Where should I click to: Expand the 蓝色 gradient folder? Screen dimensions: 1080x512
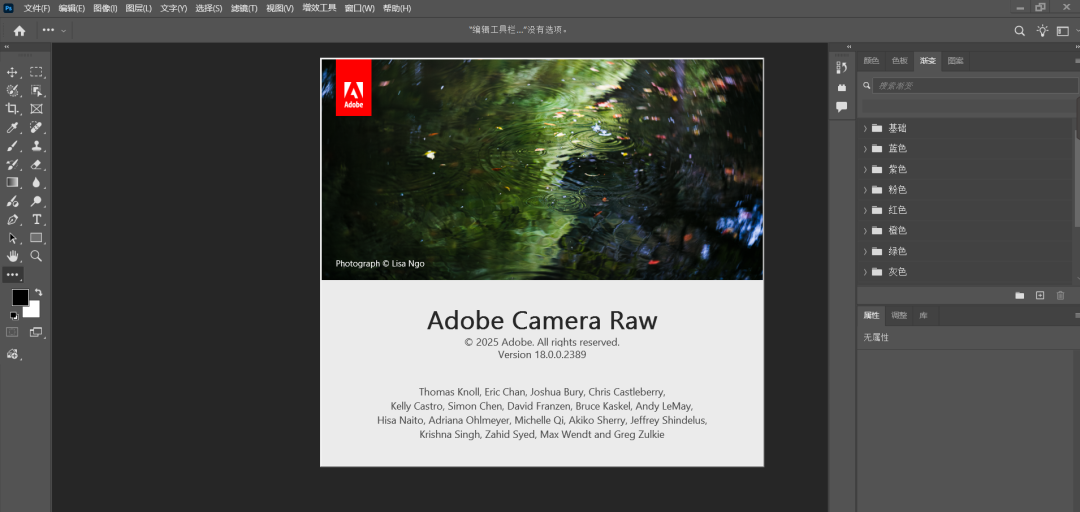(865, 148)
